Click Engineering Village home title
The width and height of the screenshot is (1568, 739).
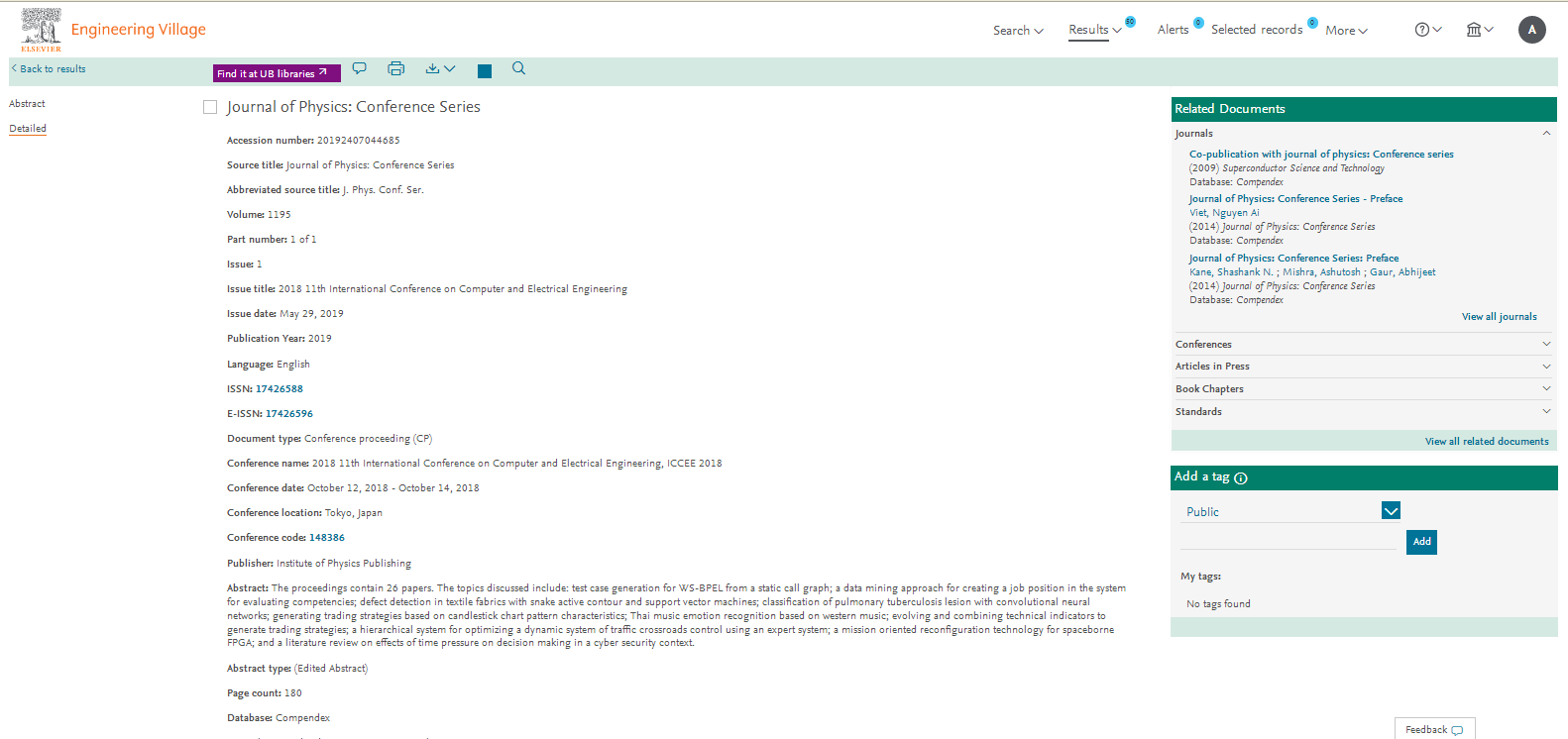(x=139, y=30)
